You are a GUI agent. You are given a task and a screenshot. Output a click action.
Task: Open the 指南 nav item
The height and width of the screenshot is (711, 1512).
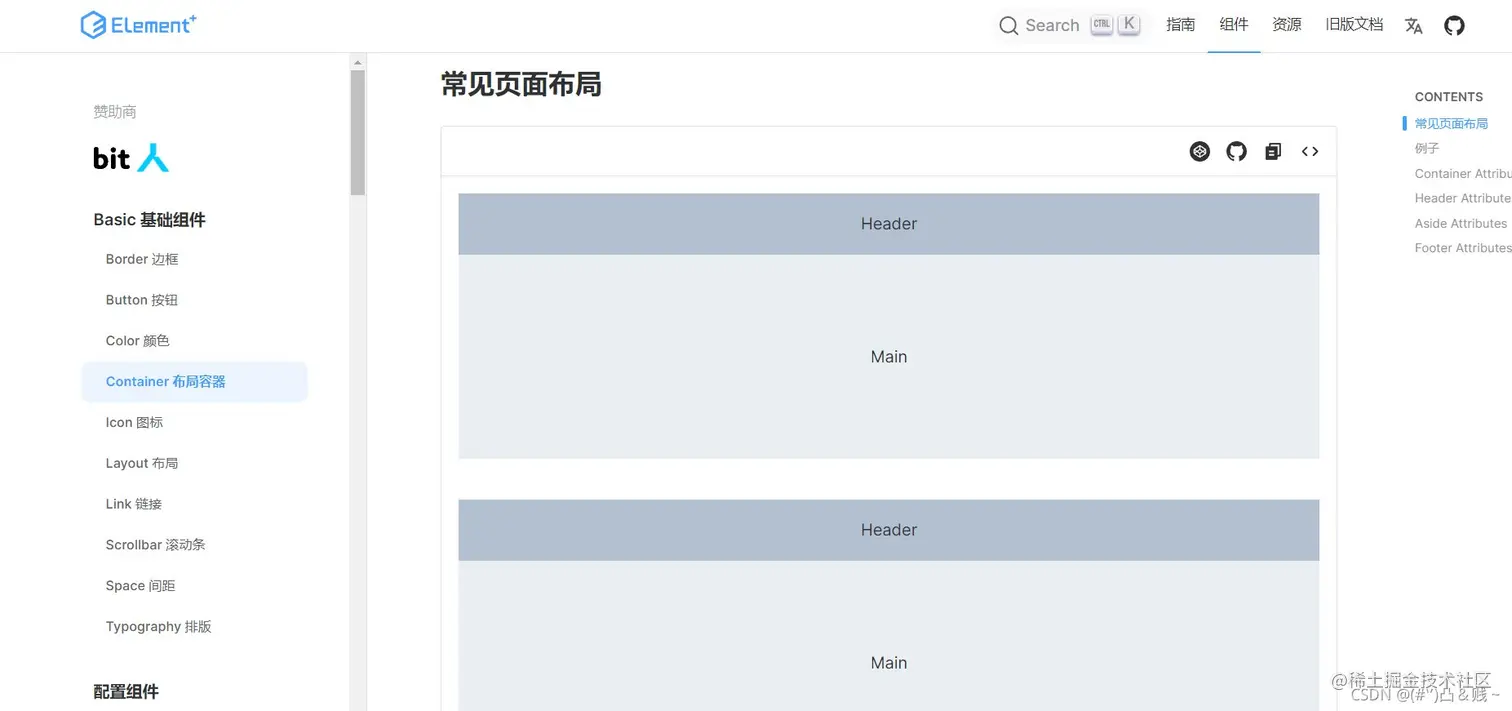[1181, 25]
